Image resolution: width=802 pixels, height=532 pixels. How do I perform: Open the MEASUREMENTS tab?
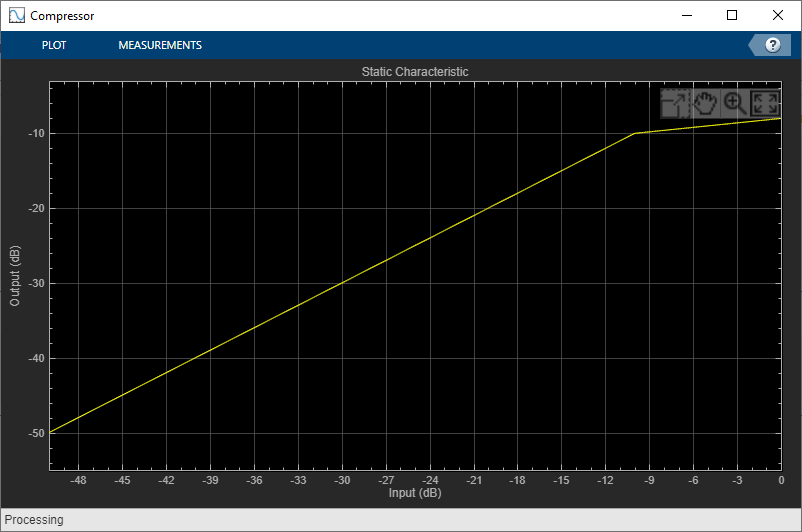pos(160,45)
